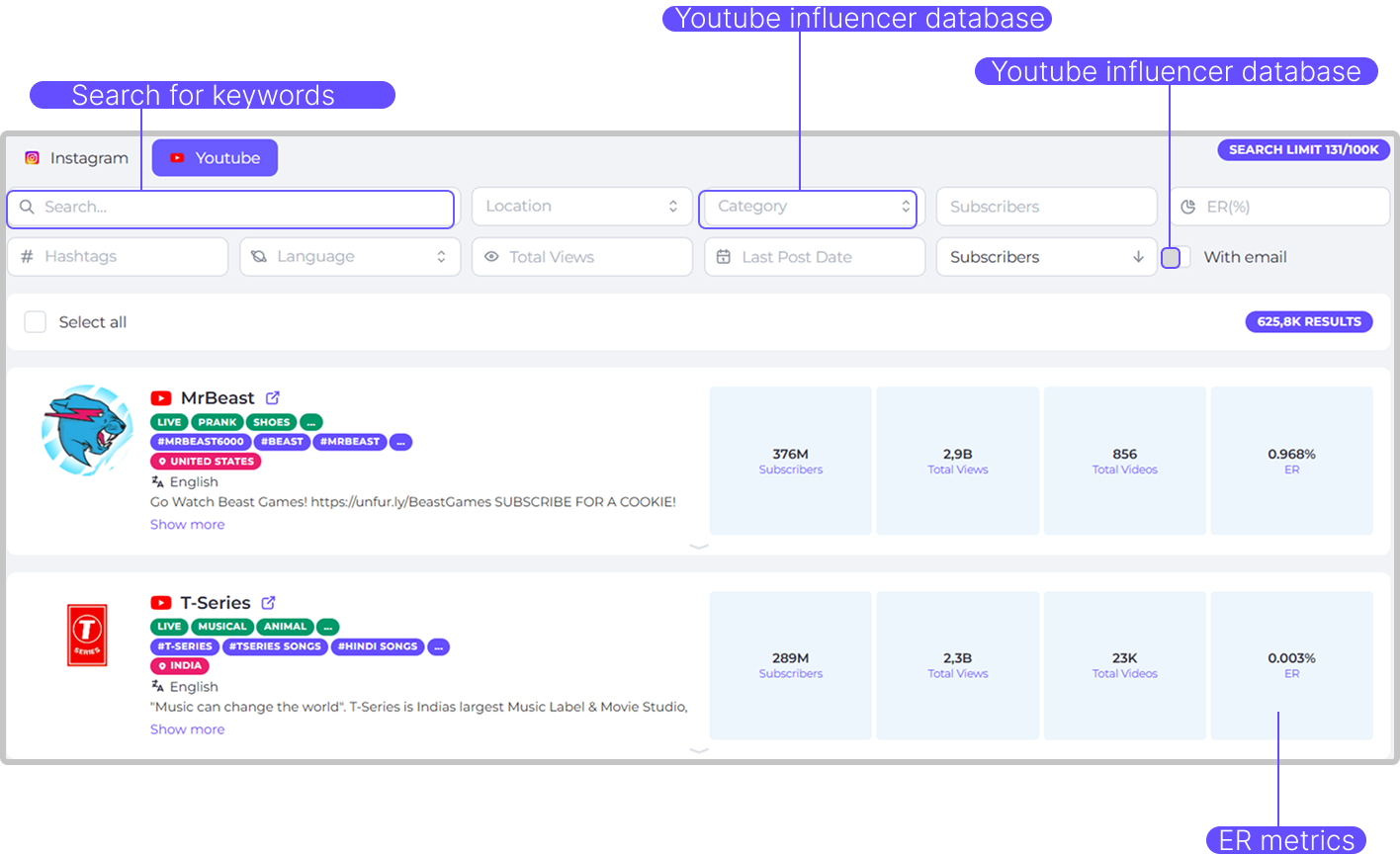Open T-Series external link icon
1400x856 pixels.
(268, 603)
